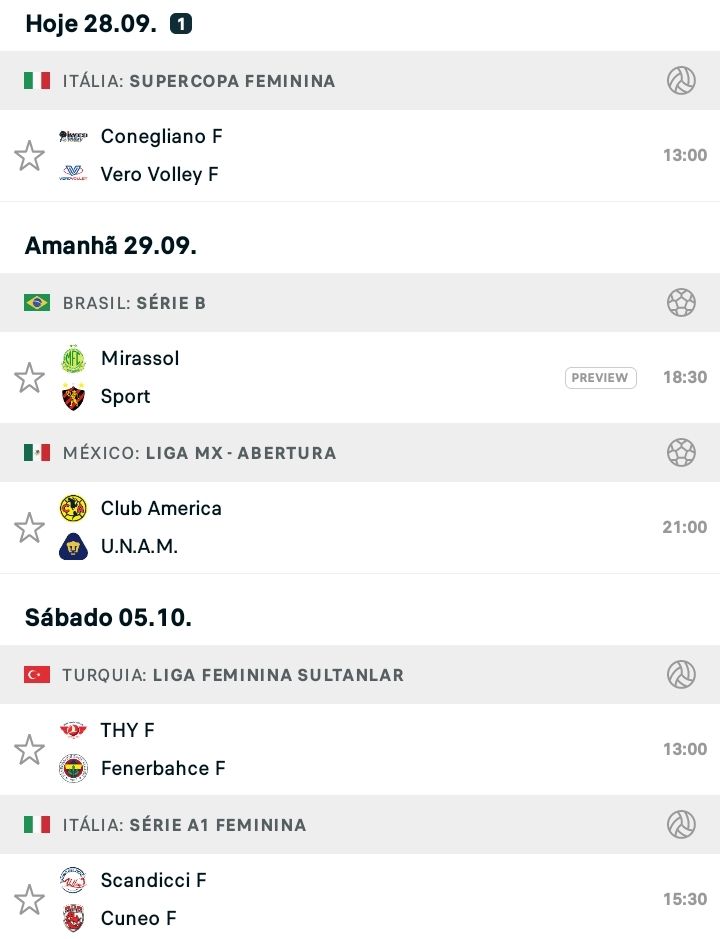
Task: Click the soccer ball icon in Série B header
Action: [x=681, y=302]
